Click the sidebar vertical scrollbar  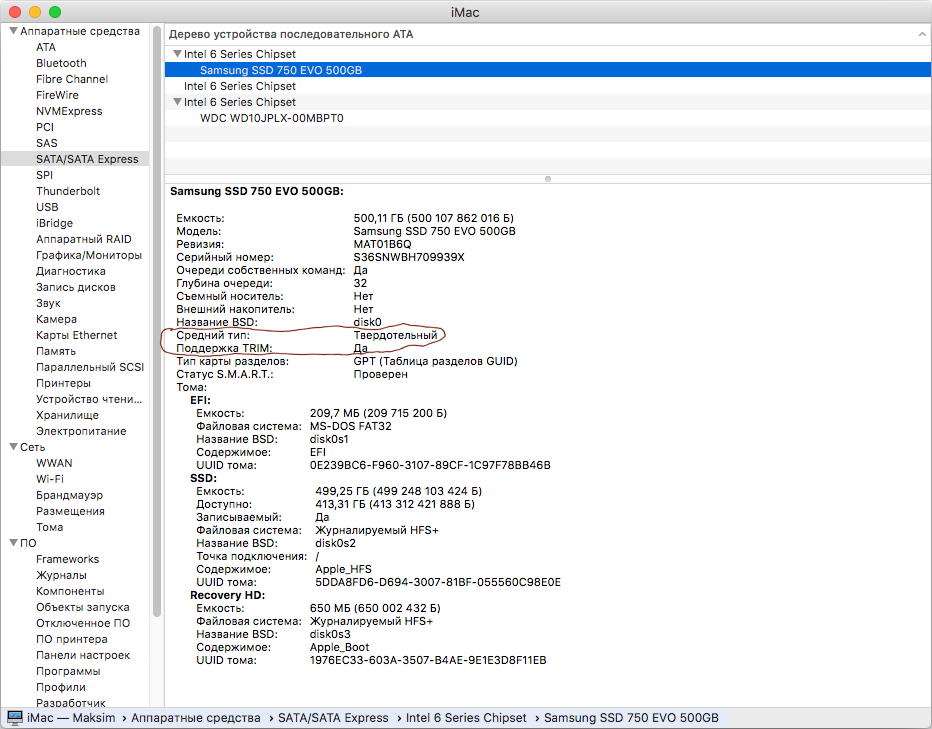[157, 321]
